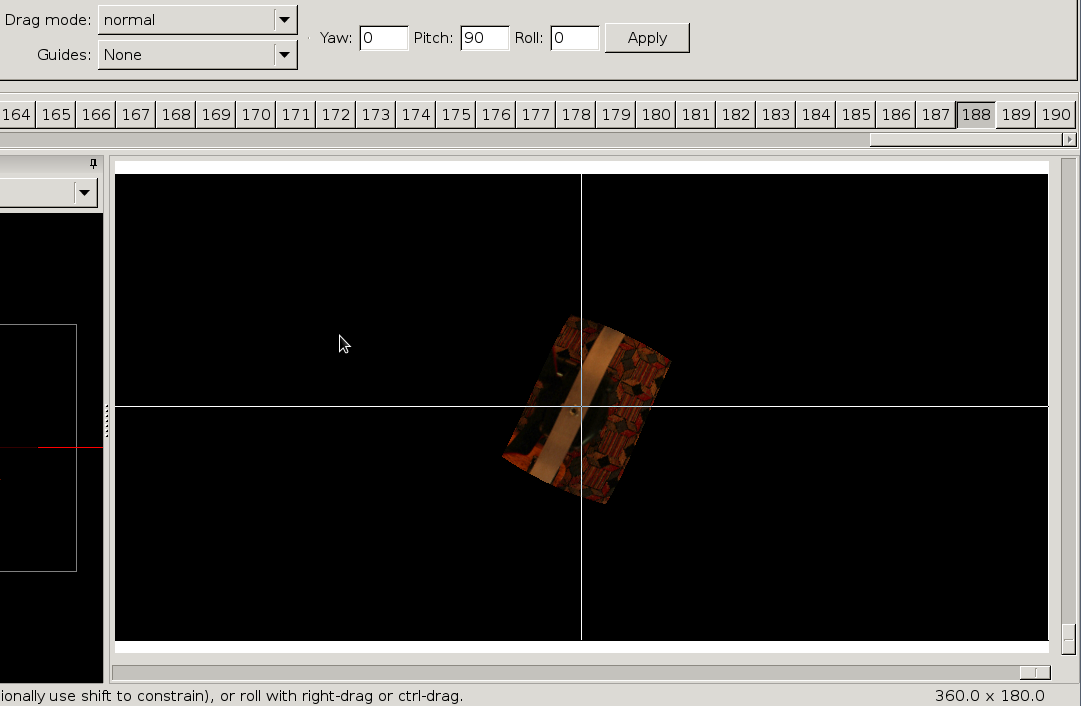
Task: Show image 183 in the preview
Action: 775,114
